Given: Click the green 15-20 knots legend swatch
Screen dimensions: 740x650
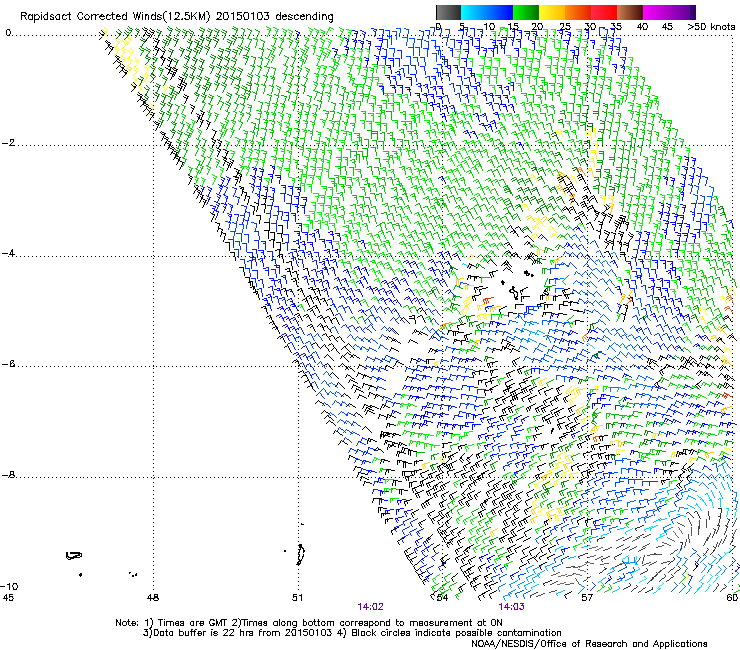Looking at the screenshot, I should [x=526, y=12].
